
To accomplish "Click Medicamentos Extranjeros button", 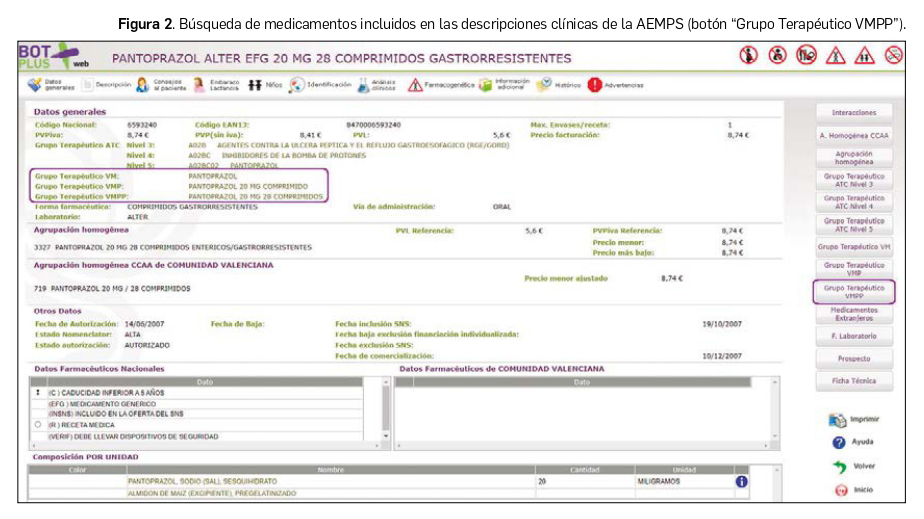I will tap(853, 314).
